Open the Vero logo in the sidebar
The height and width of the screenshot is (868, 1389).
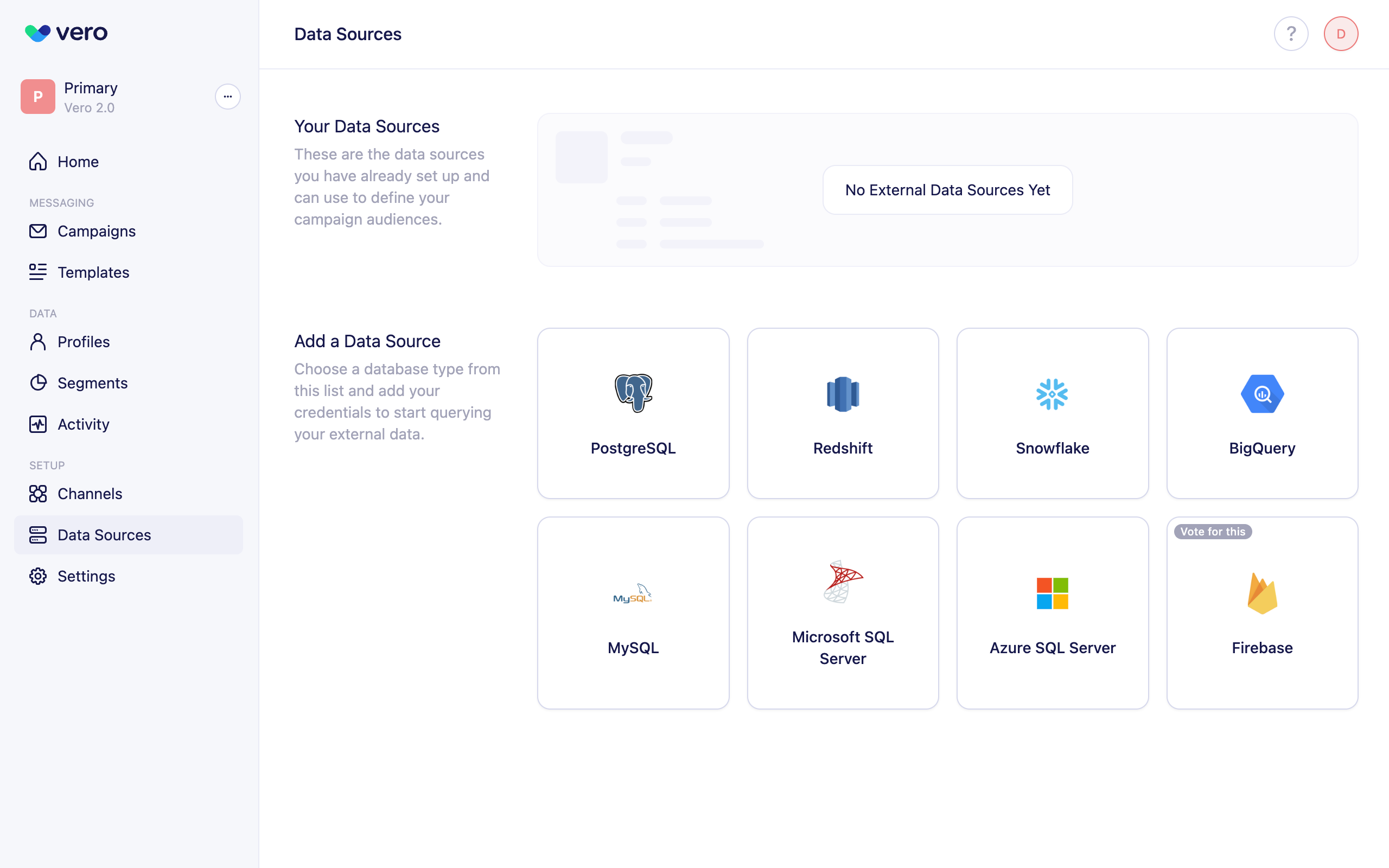pyautogui.click(x=66, y=33)
